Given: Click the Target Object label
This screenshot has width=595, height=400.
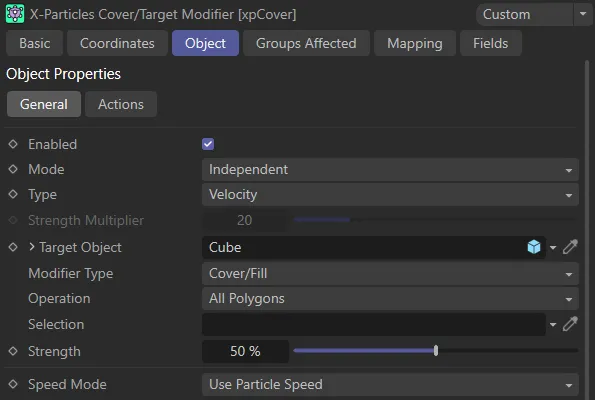Looking at the screenshot, I should (x=80, y=247).
